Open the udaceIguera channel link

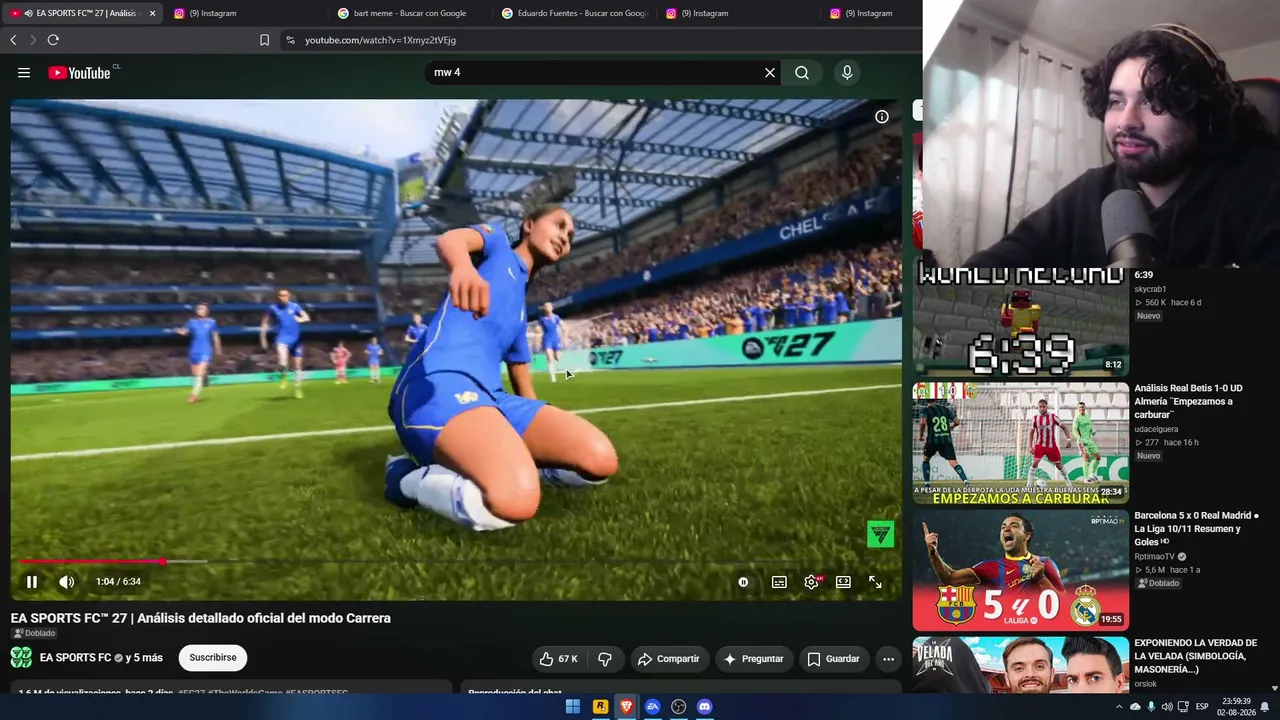pyautogui.click(x=1156, y=429)
